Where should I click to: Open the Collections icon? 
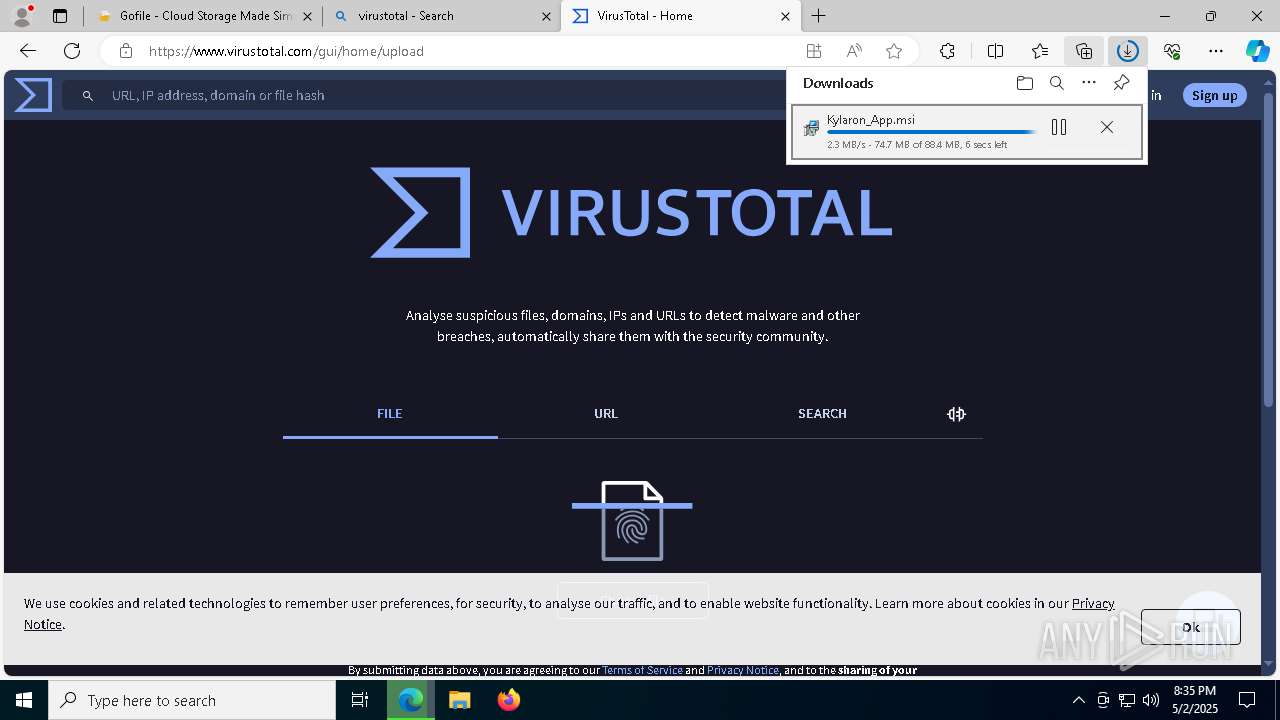(x=1084, y=51)
